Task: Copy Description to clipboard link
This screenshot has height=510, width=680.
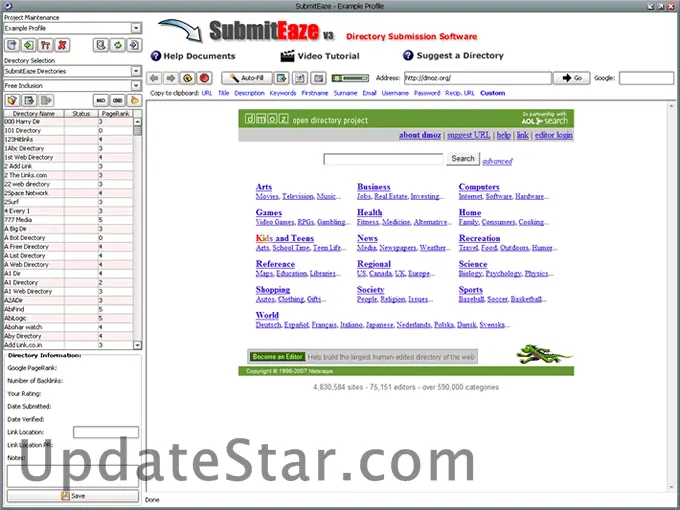Action: coord(249,93)
